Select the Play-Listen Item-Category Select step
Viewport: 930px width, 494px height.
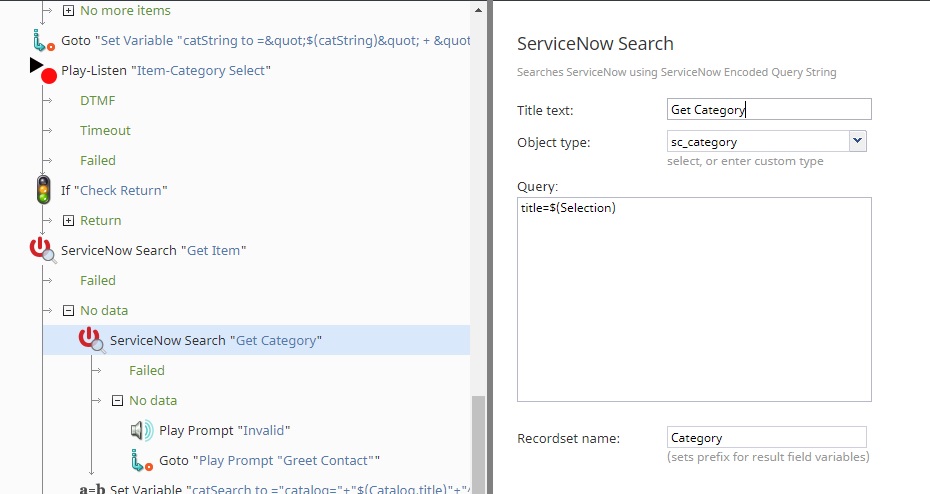pos(166,71)
